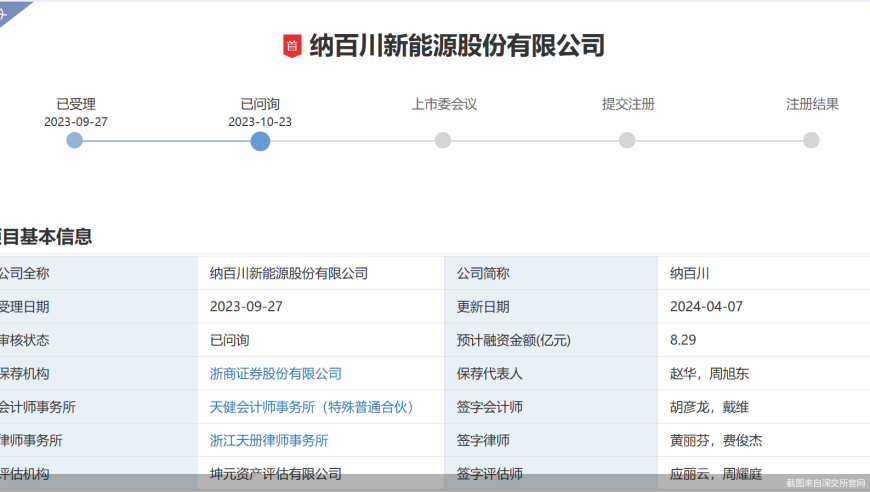This screenshot has height=492, width=870.
Task: Click the 提交注册 timeline node
Action: click(627, 140)
